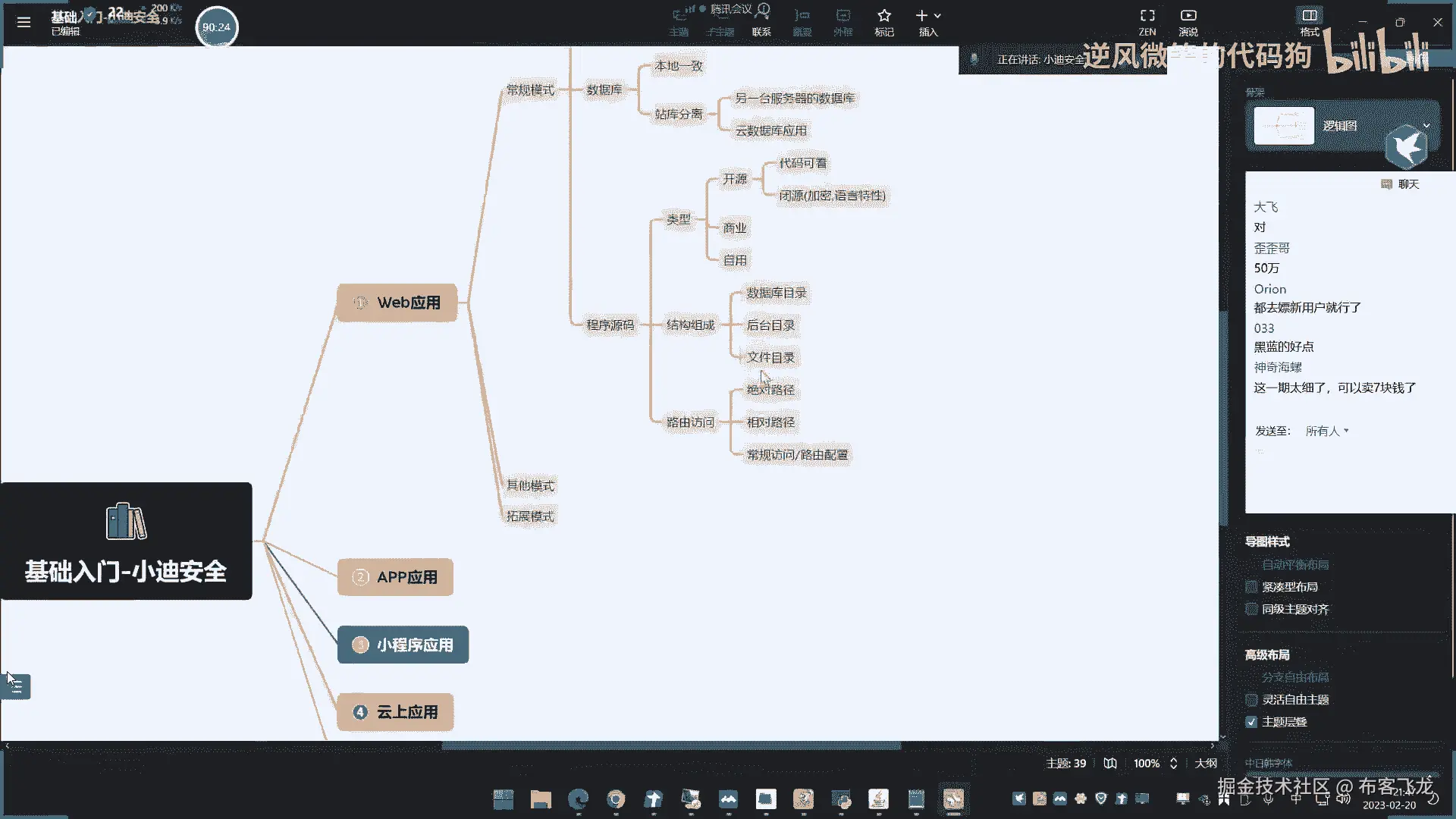
Task: Start 演说 presentation mode
Action: tap(1188, 16)
